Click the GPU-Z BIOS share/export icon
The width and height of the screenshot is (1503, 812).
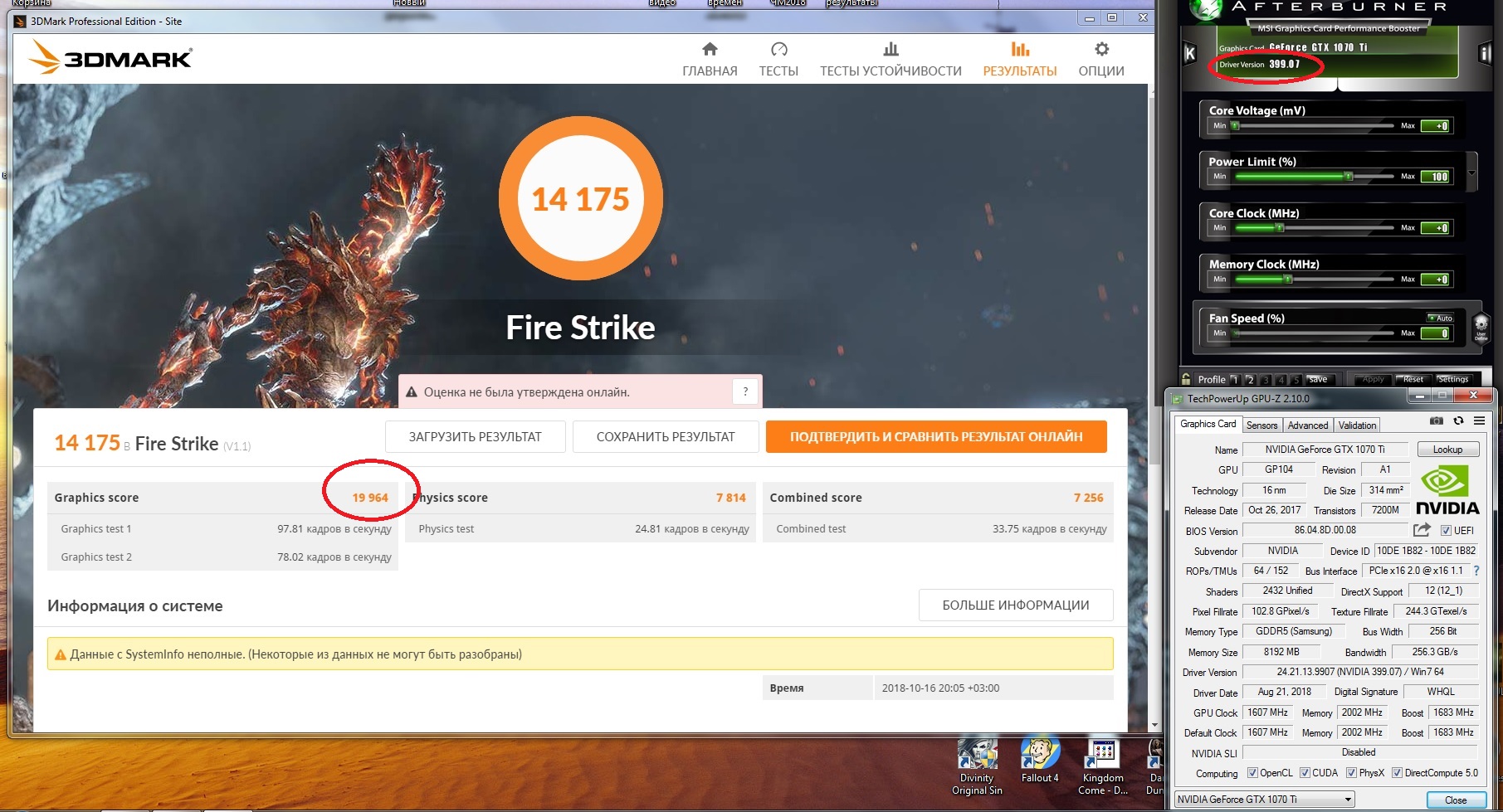[1422, 530]
